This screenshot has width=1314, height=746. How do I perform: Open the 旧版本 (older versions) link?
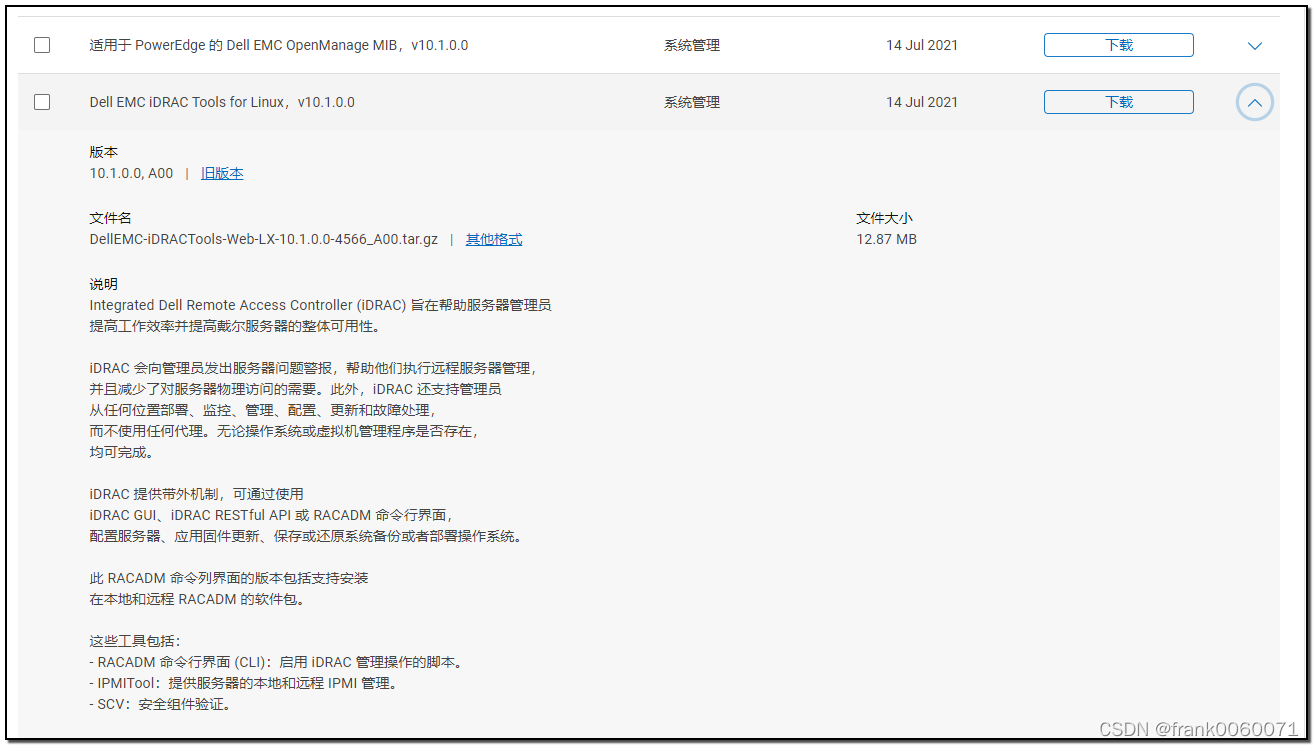pos(222,173)
